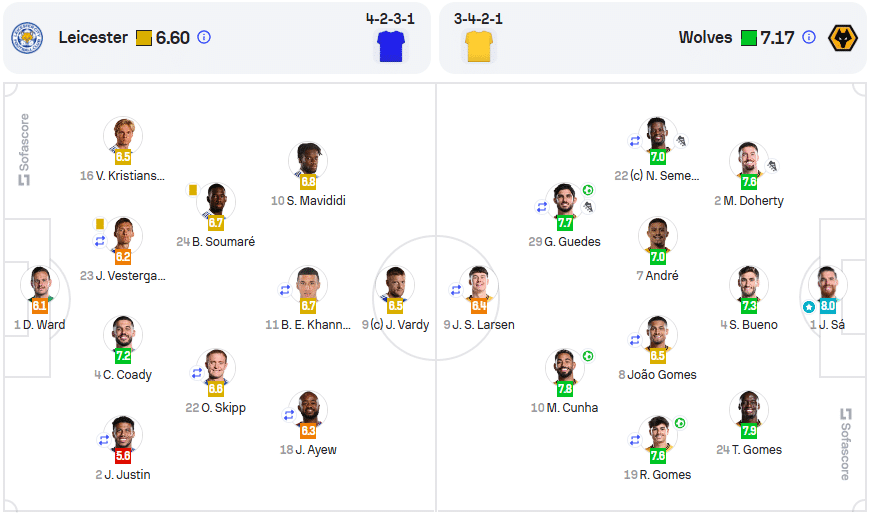Viewport: 870px width, 513px height.
Task: Click the blue Leicester kit icon
Action: coord(388,47)
